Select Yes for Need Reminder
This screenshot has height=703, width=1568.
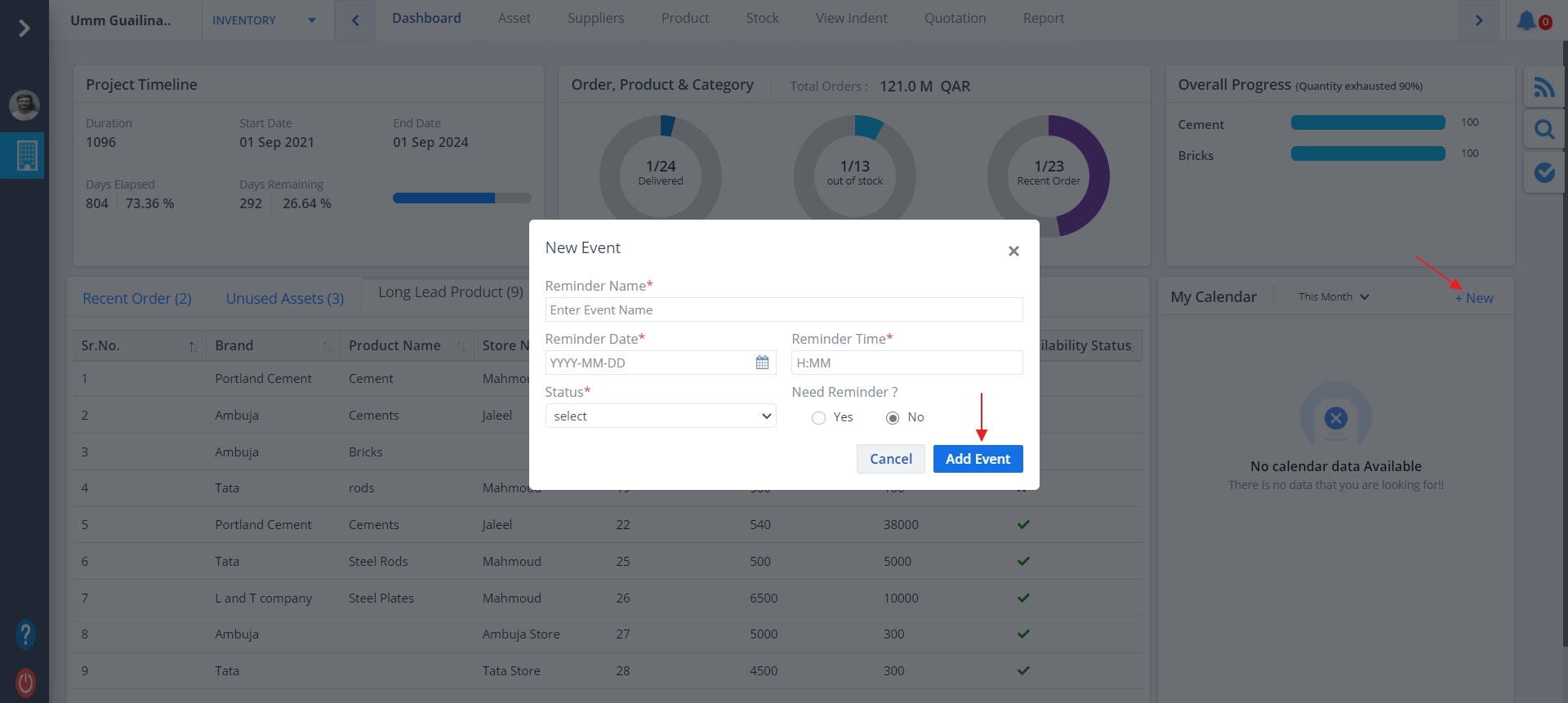pos(818,418)
